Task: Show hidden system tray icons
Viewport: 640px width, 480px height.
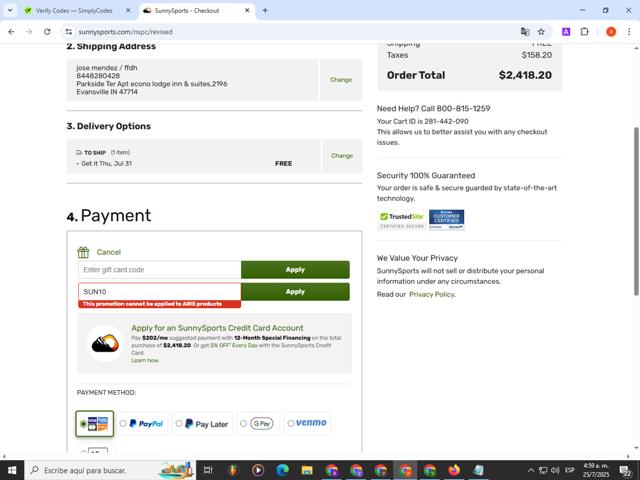Action: click(531, 470)
